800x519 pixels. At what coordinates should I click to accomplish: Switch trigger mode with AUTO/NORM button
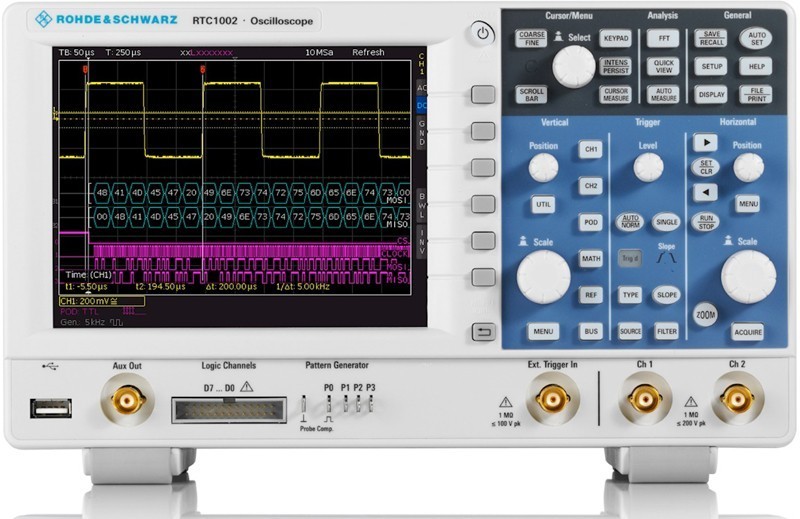[630, 220]
